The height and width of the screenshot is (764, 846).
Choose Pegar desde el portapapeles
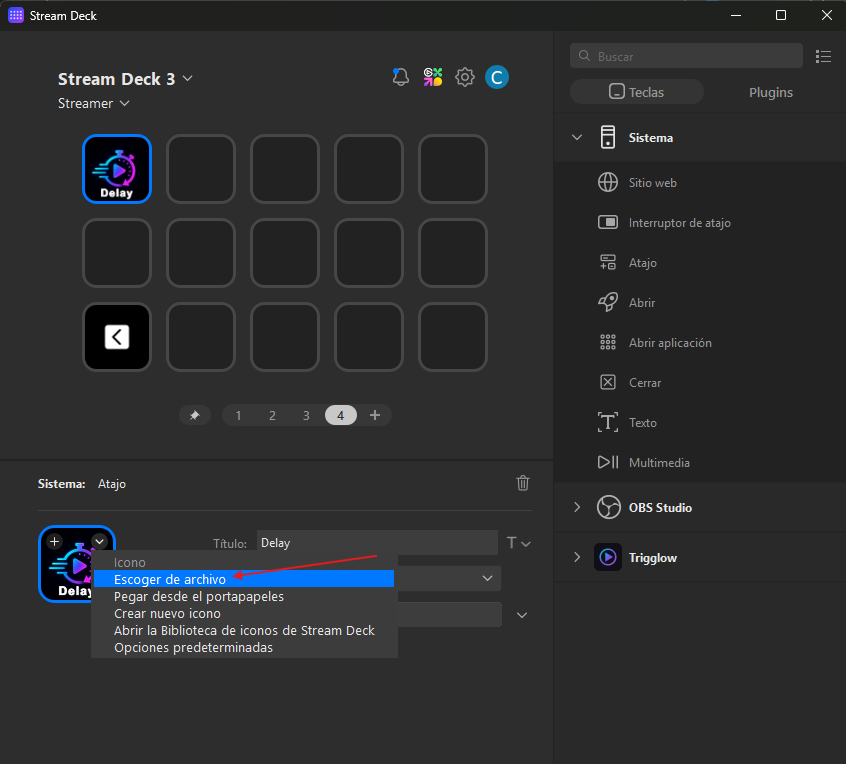tap(244, 596)
